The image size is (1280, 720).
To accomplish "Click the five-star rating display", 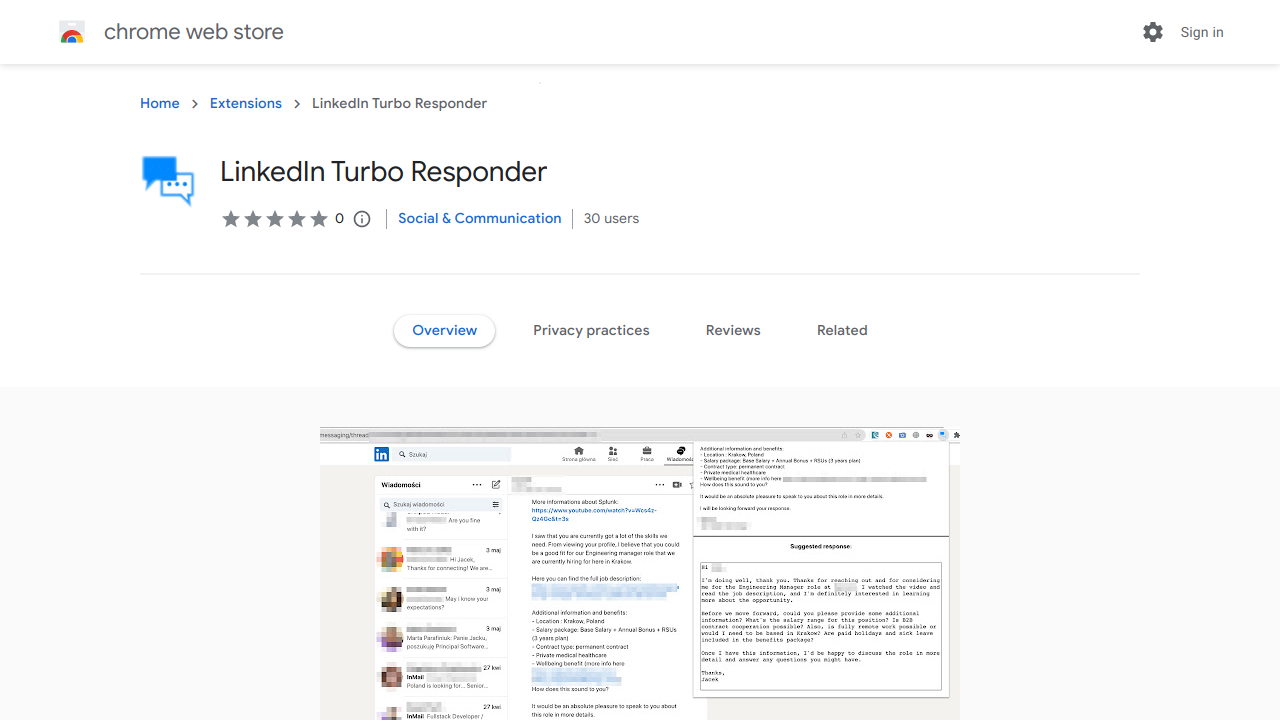I will (275, 219).
